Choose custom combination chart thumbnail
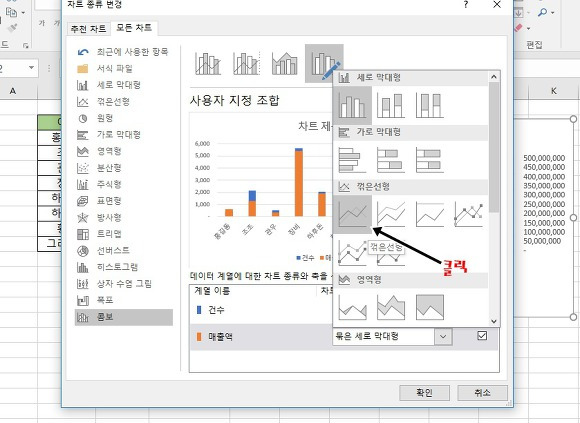 point(324,64)
